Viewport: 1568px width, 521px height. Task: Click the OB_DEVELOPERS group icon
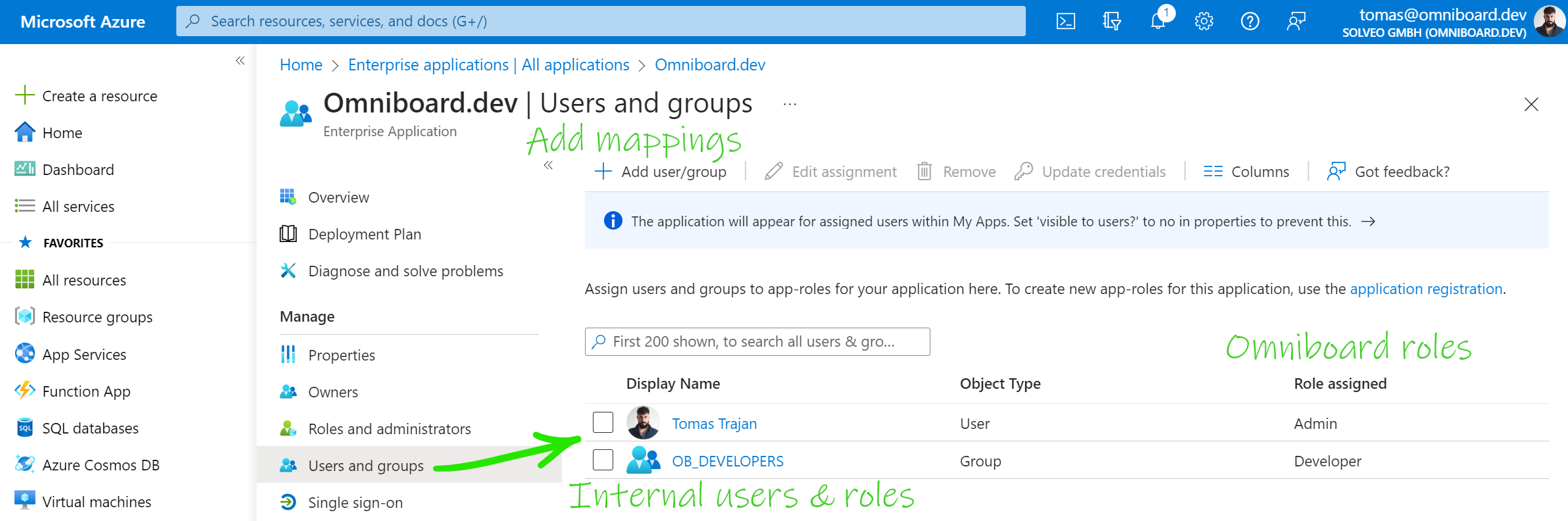click(x=643, y=460)
